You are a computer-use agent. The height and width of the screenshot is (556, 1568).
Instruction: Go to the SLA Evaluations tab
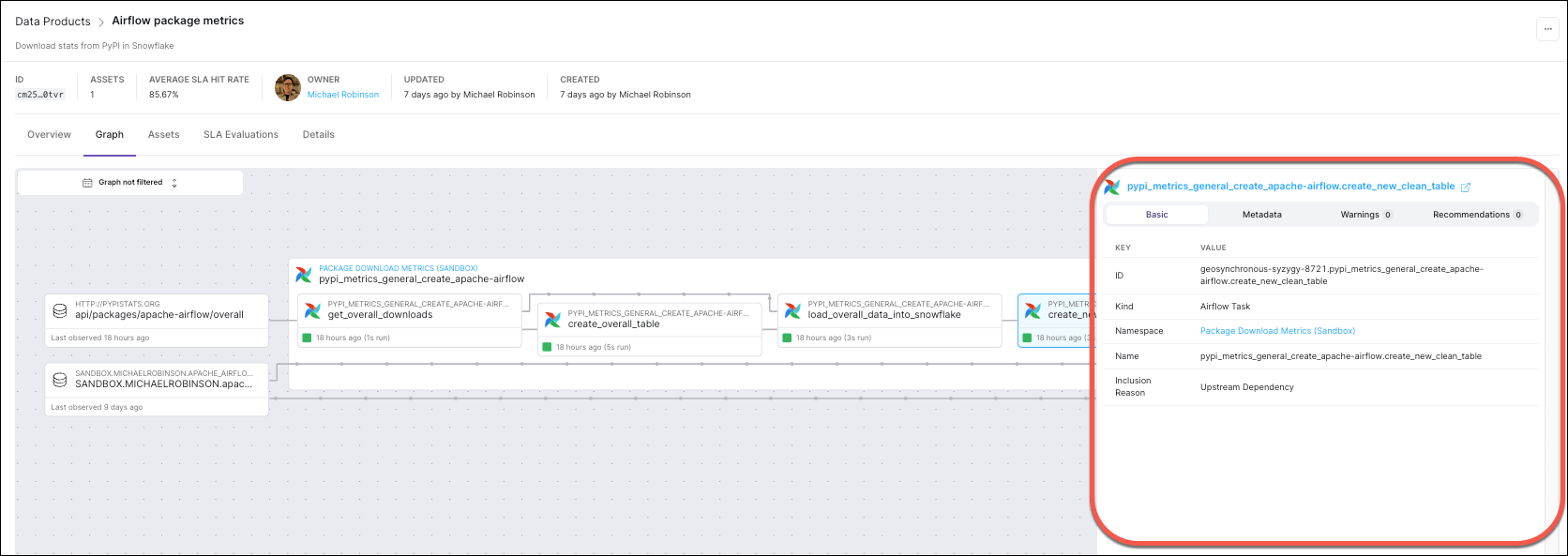pos(241,135)
